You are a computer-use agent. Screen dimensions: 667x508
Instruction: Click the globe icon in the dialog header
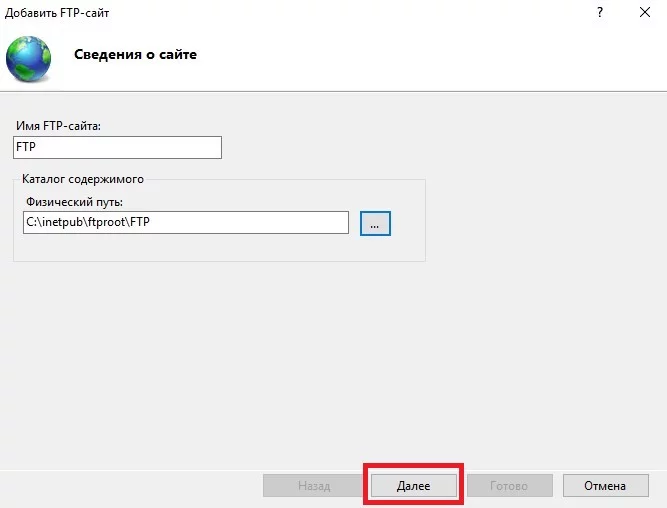coord(28,59)
